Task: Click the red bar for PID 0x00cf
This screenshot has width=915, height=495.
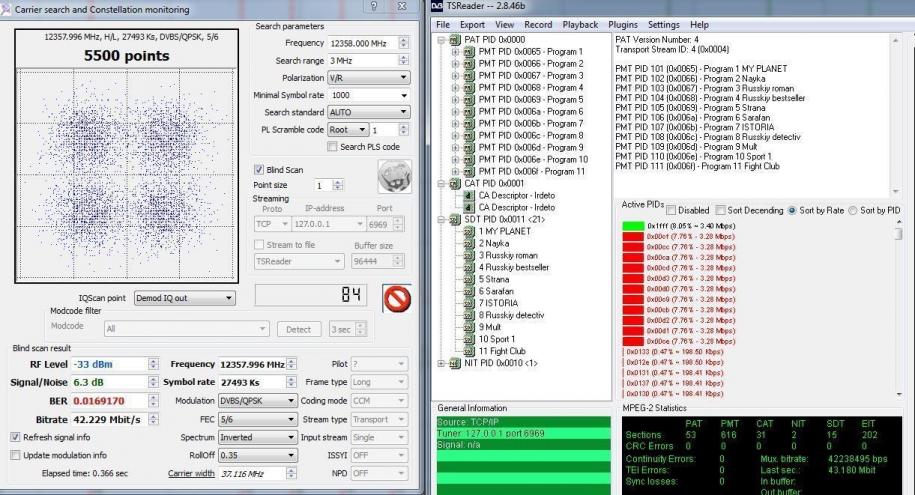Action: (x=633, y=236)
